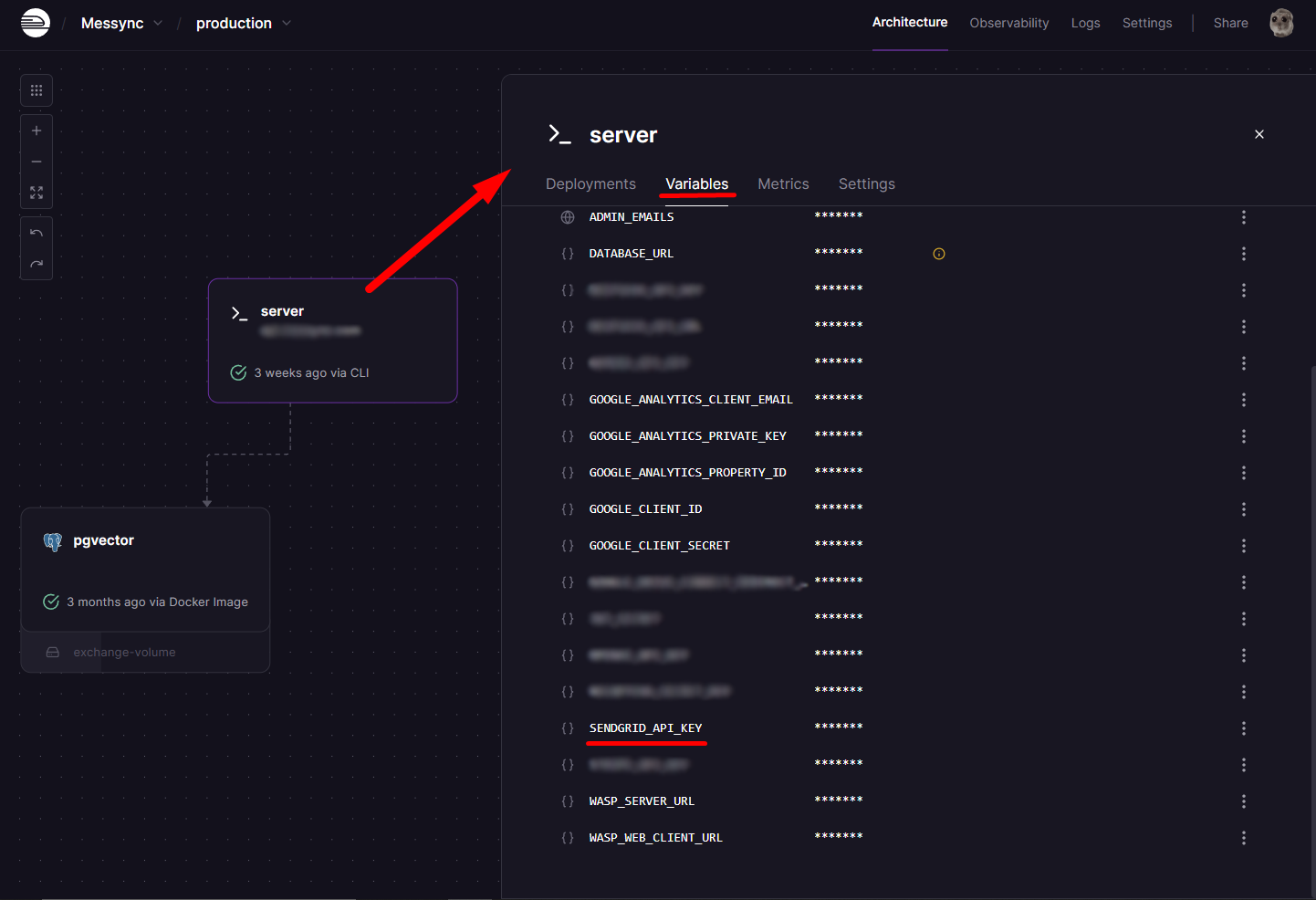Click the GOOGLE_ANALYTICS_PRIVATE_KEY variable name
Image resolution: width=1316 pixels, height=900 pixels.
[688, 436]
